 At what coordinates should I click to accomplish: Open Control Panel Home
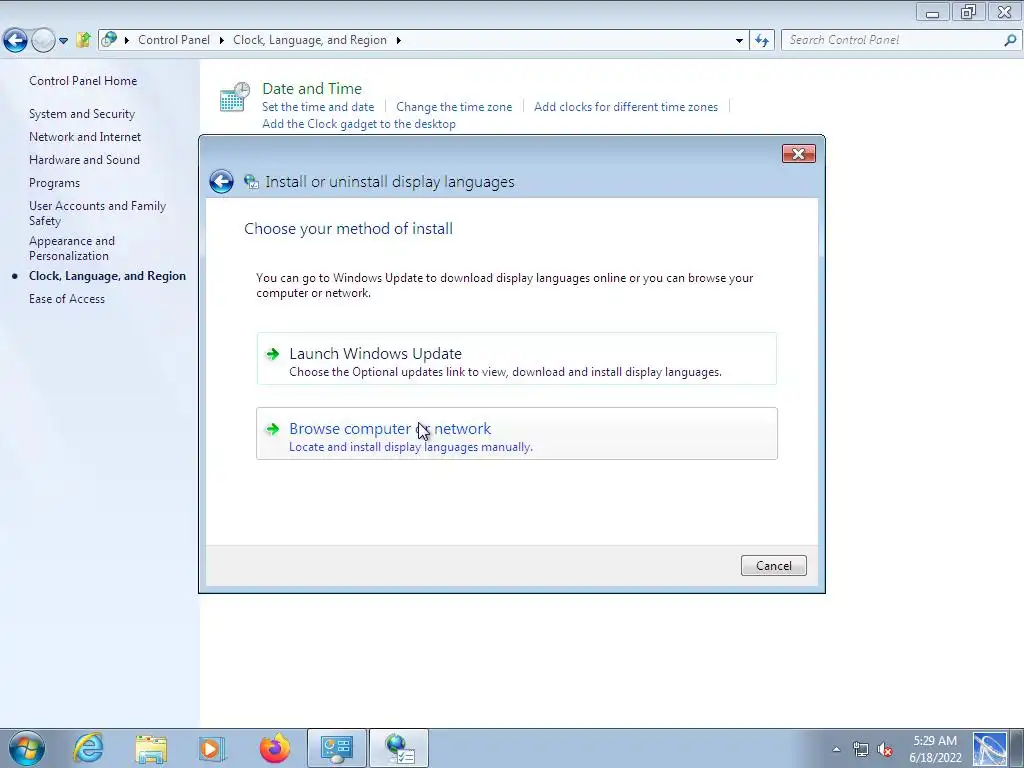click(x=83, y=81)
